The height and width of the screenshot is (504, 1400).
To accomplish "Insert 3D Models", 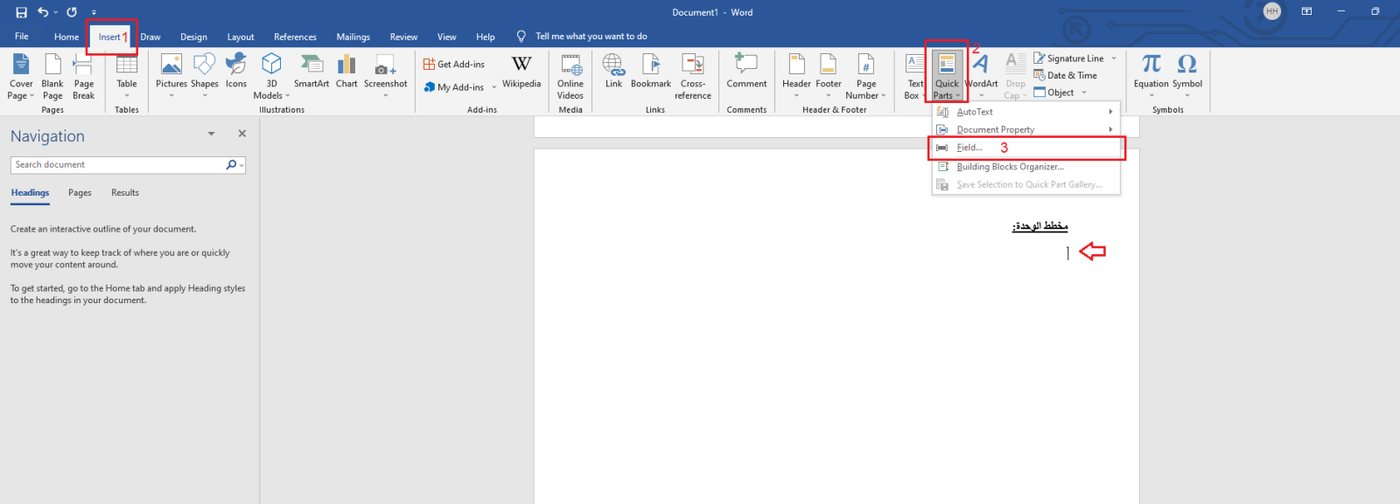I will 271,76.
